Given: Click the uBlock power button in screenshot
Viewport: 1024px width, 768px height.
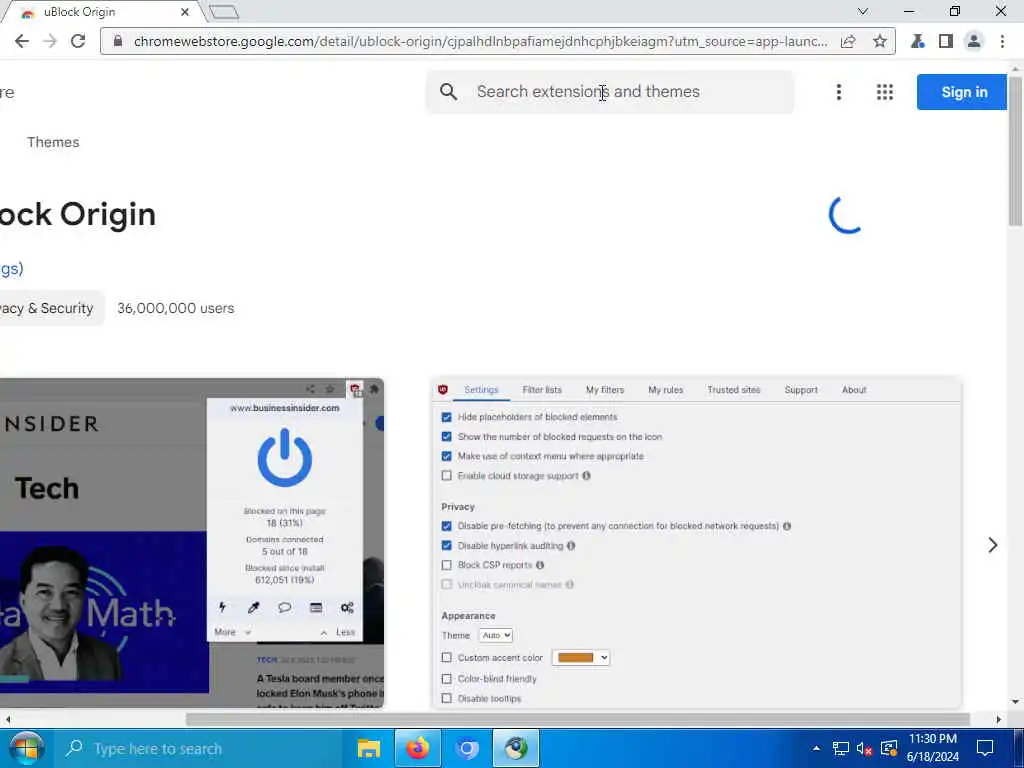Looking at the screenshot, I should click(285, 458).
